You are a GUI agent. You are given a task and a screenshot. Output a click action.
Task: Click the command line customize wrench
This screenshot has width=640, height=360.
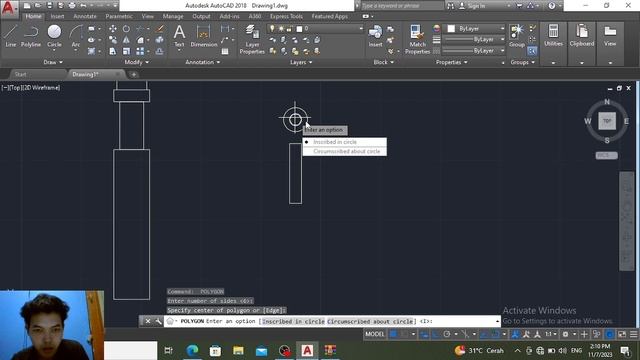pyautogui.click(x=158, y=321)
